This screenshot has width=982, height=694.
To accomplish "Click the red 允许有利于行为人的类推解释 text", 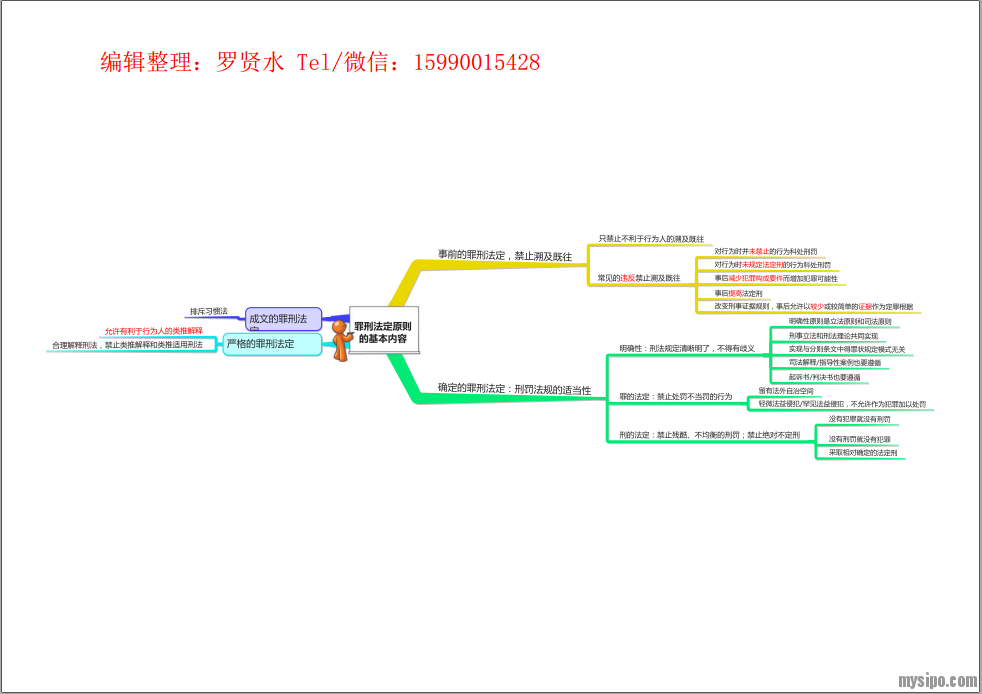I will (153, 330).
